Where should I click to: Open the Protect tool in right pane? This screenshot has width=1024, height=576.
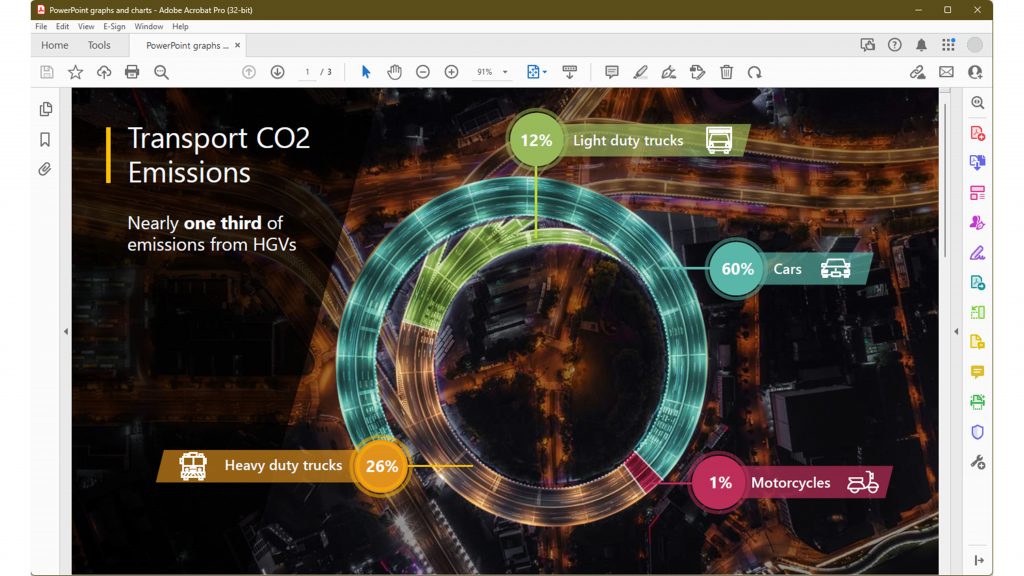coord(978,431)
